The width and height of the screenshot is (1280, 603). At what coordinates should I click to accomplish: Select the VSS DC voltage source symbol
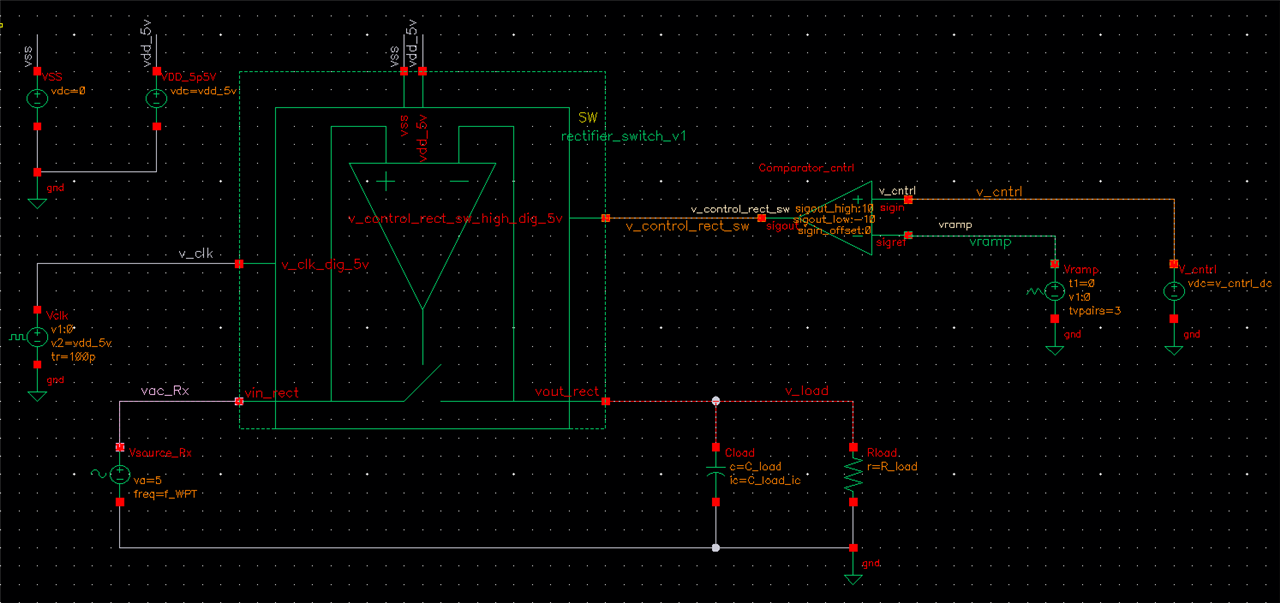(37, 99)
